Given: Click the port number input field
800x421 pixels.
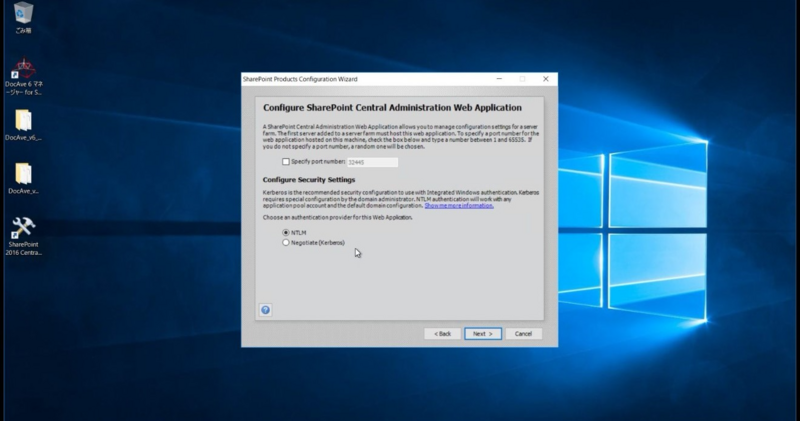Looking at the screenshot, I should click(x=372, y=162).
